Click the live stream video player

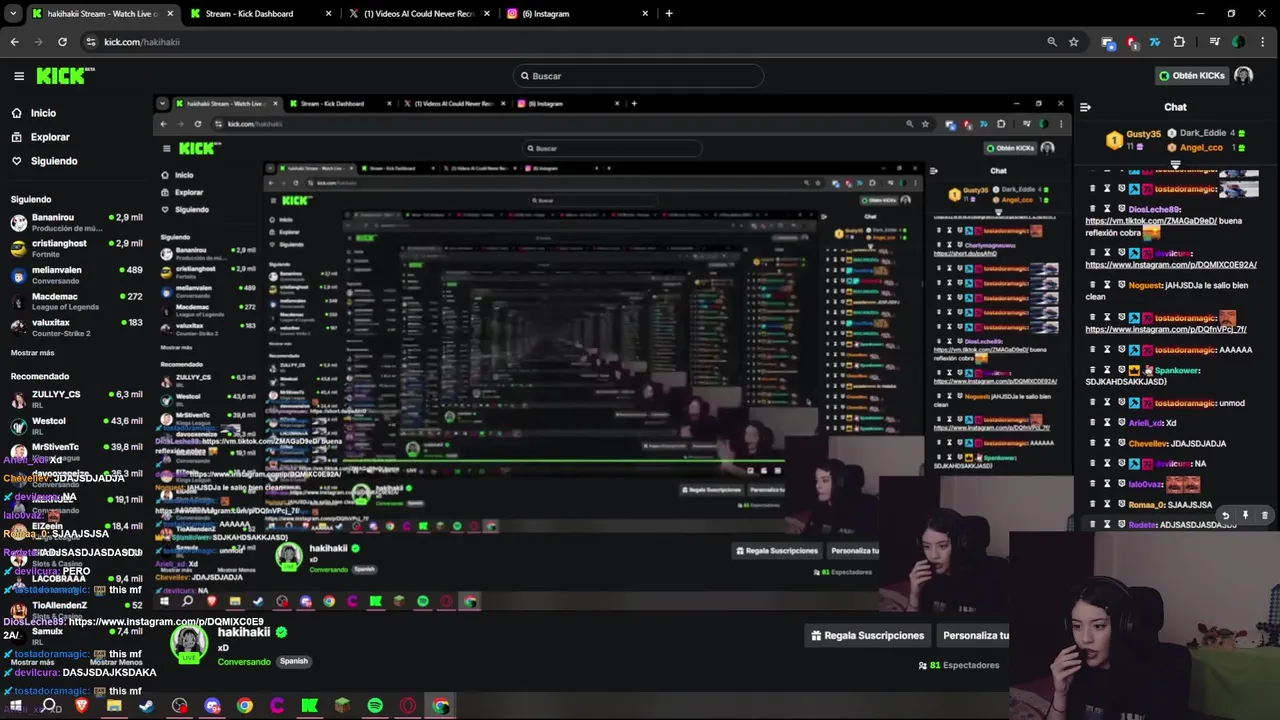point(612,350)
